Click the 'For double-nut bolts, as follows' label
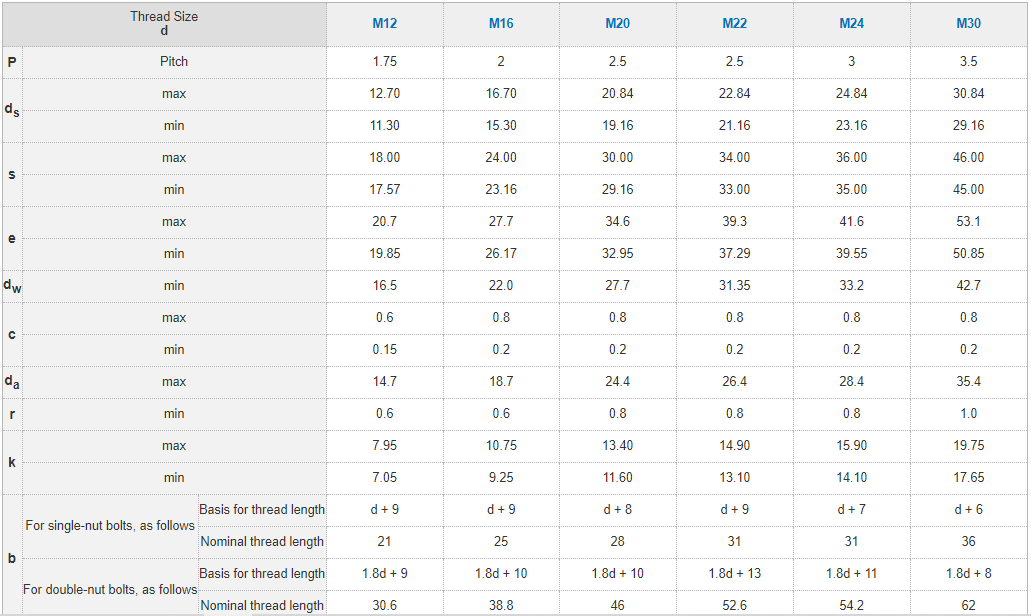The image size is (1031, 616). pyautogui.click(x=110, y=589)
